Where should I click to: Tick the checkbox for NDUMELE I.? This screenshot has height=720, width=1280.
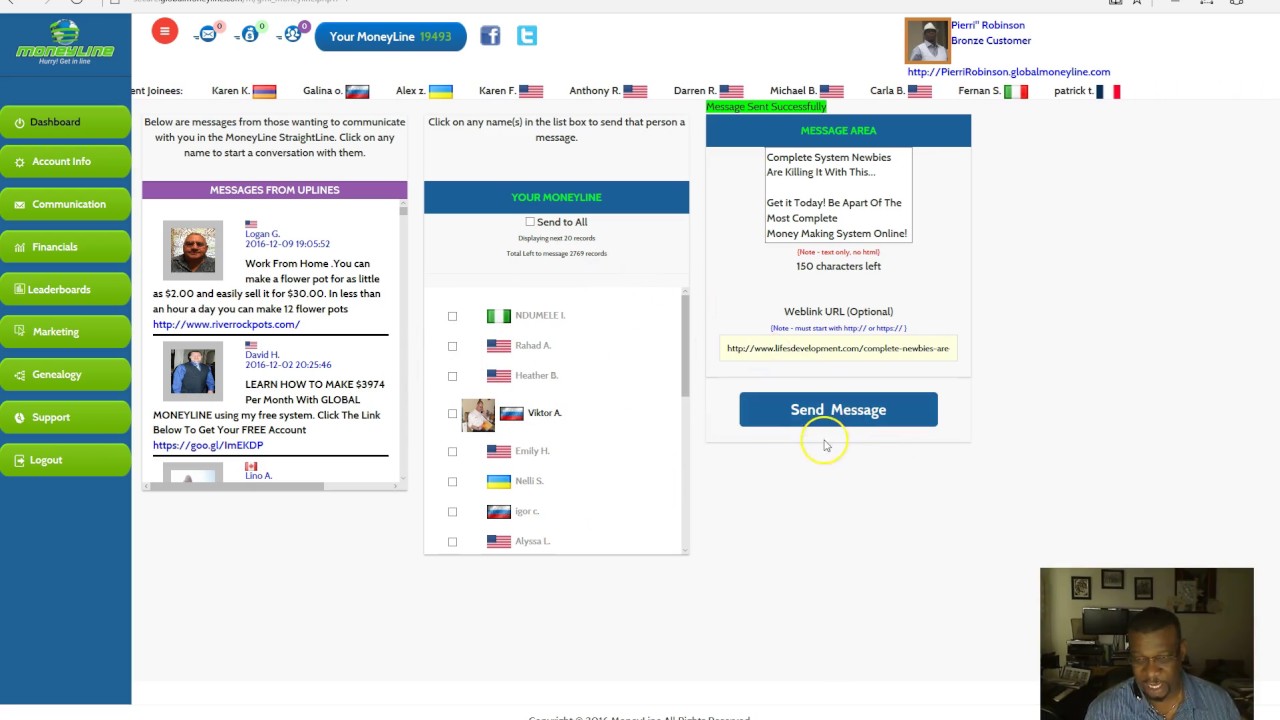452,316
